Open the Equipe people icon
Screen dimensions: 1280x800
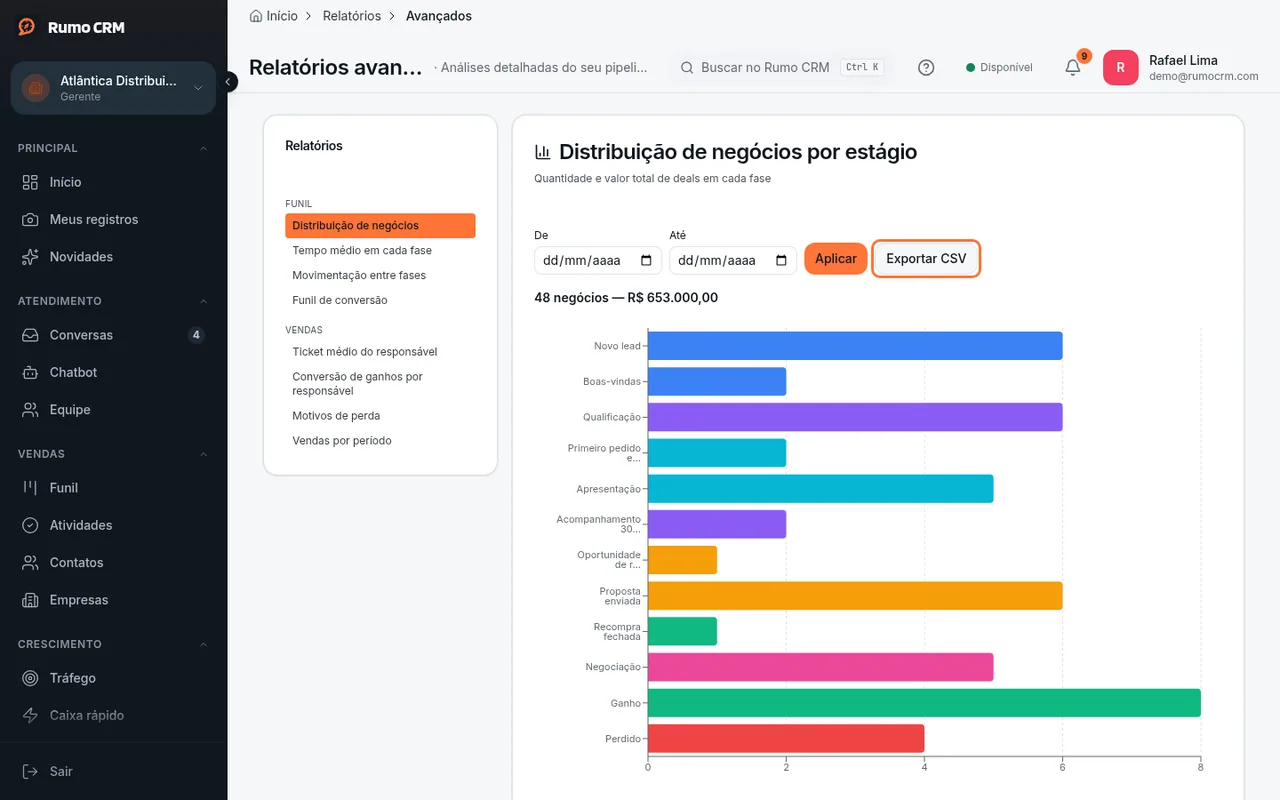tap(31, 410)
